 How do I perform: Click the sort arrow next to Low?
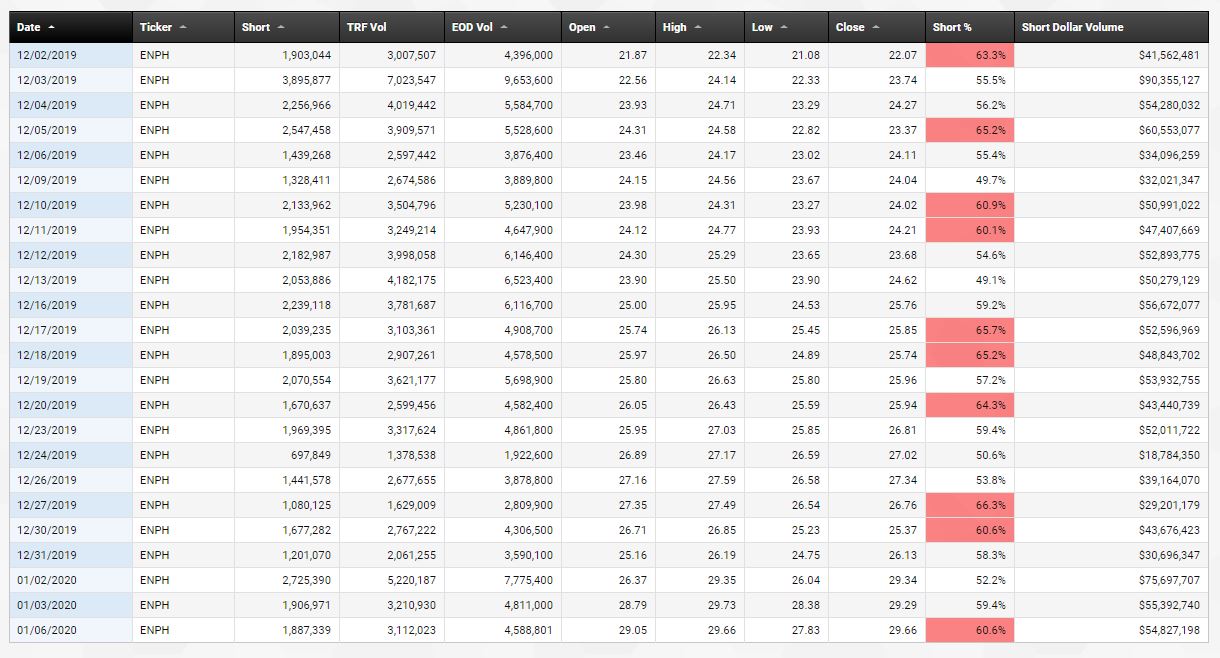[783, 27]
